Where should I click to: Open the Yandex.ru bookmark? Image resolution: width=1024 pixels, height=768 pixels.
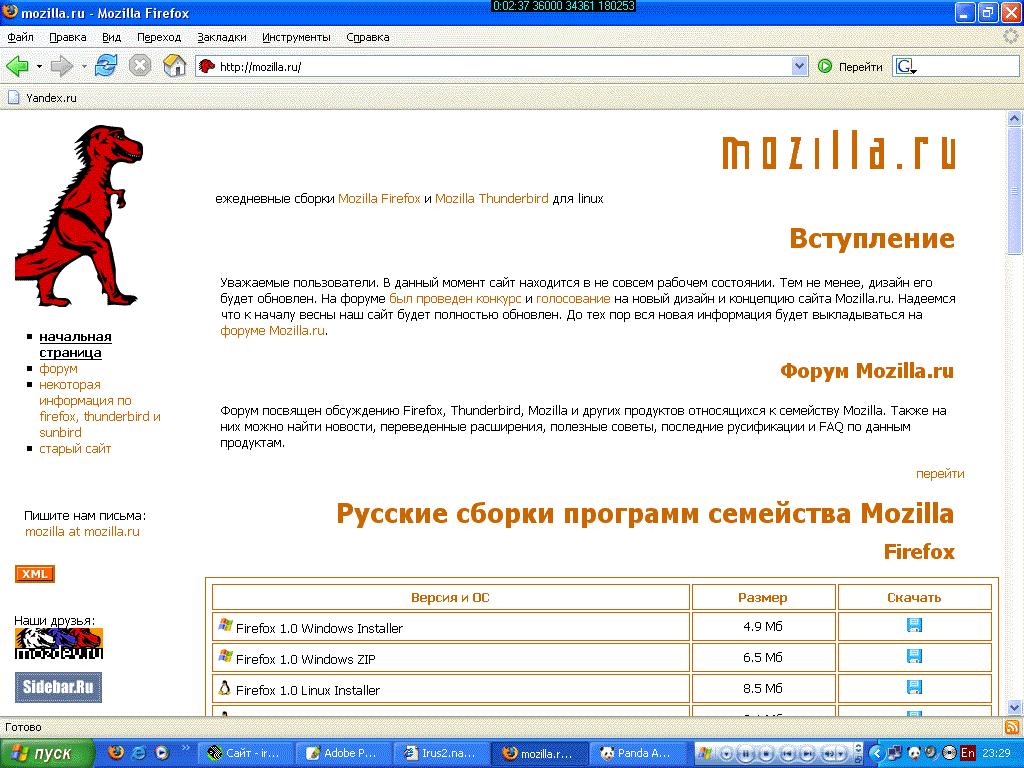tap(42, 98)
